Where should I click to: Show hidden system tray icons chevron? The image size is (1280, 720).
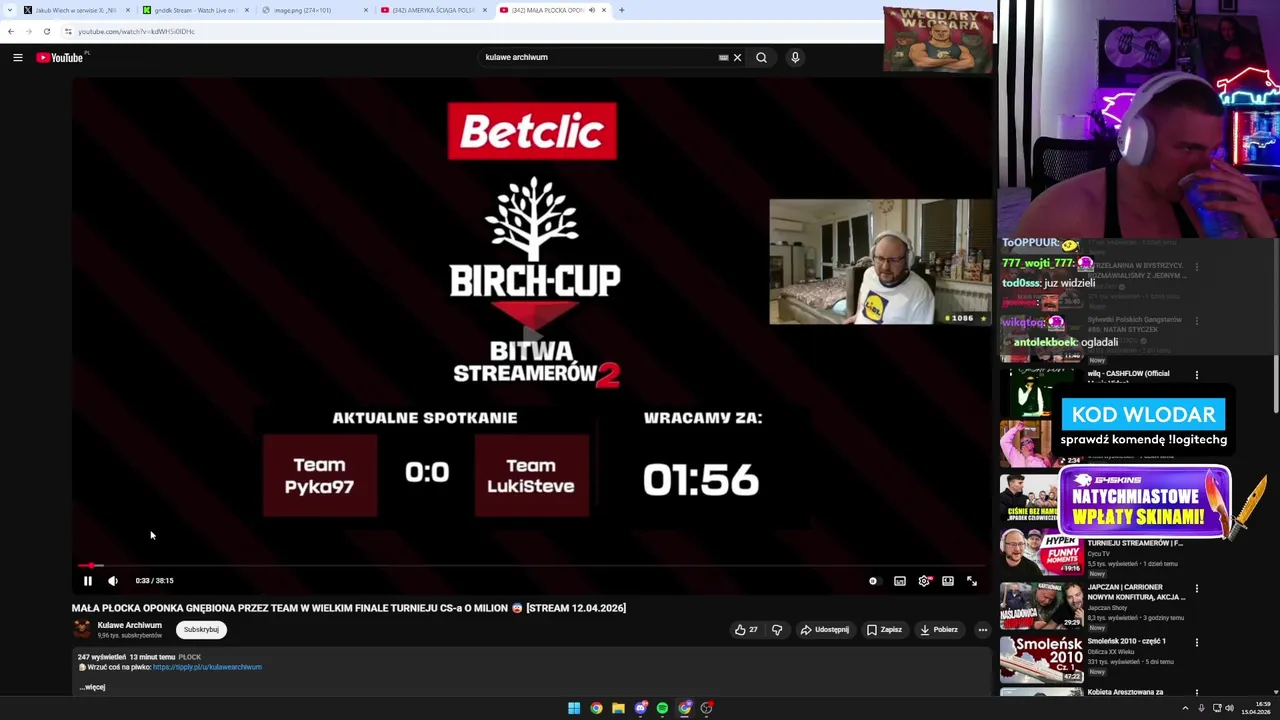(1185, 708)
